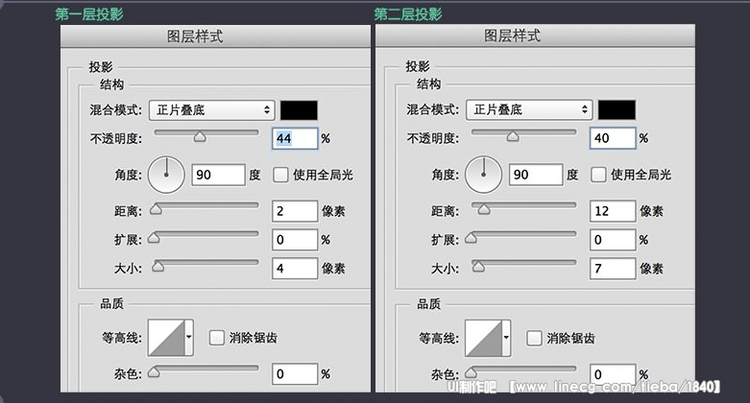Image resolution: width=750 pixels, height=403 pixels.
Task: Enable 使用全局光 in left panel
Action: [280, 174]
